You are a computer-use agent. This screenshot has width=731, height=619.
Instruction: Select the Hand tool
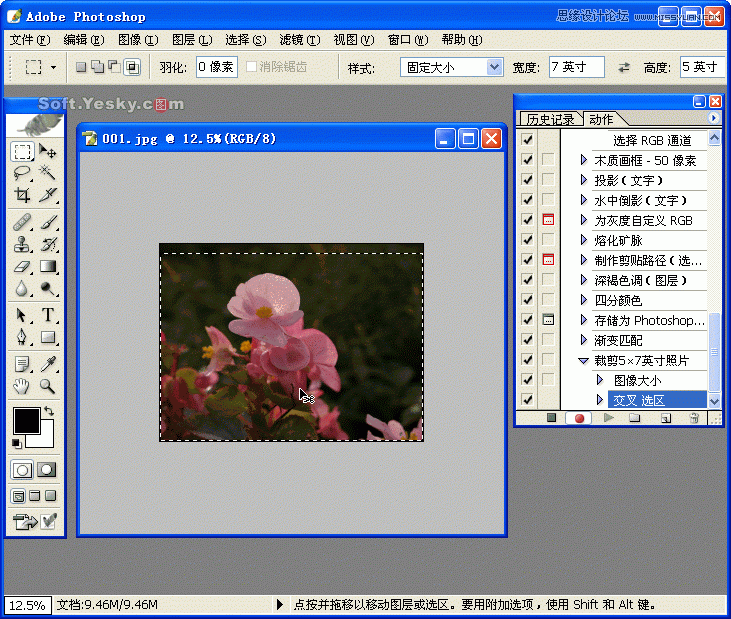tap(22, 386)
